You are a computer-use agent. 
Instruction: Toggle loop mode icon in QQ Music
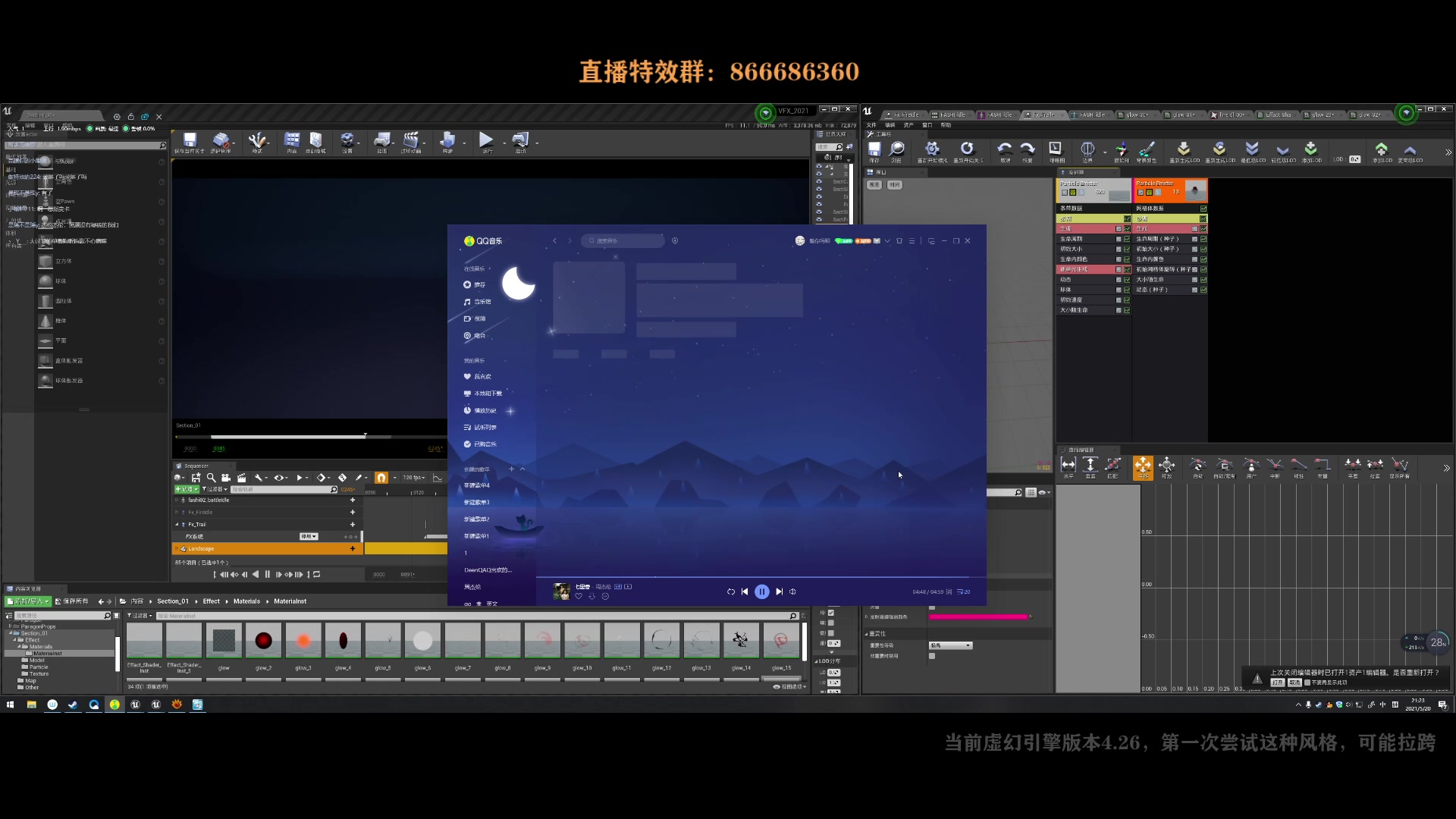730,591
